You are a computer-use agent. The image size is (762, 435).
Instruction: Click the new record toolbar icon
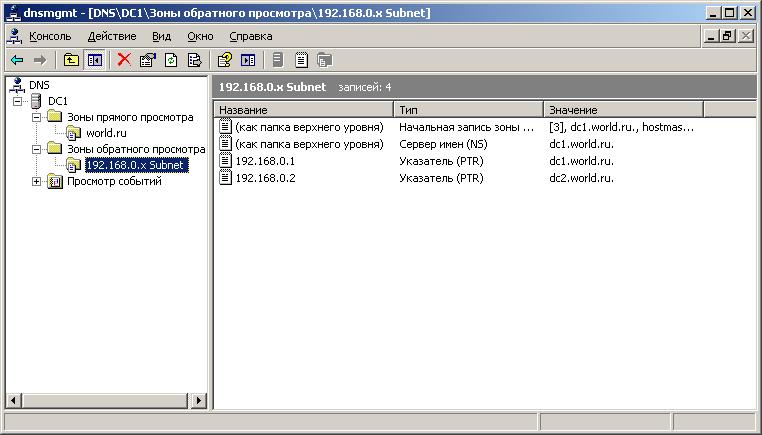coord(301,60)
